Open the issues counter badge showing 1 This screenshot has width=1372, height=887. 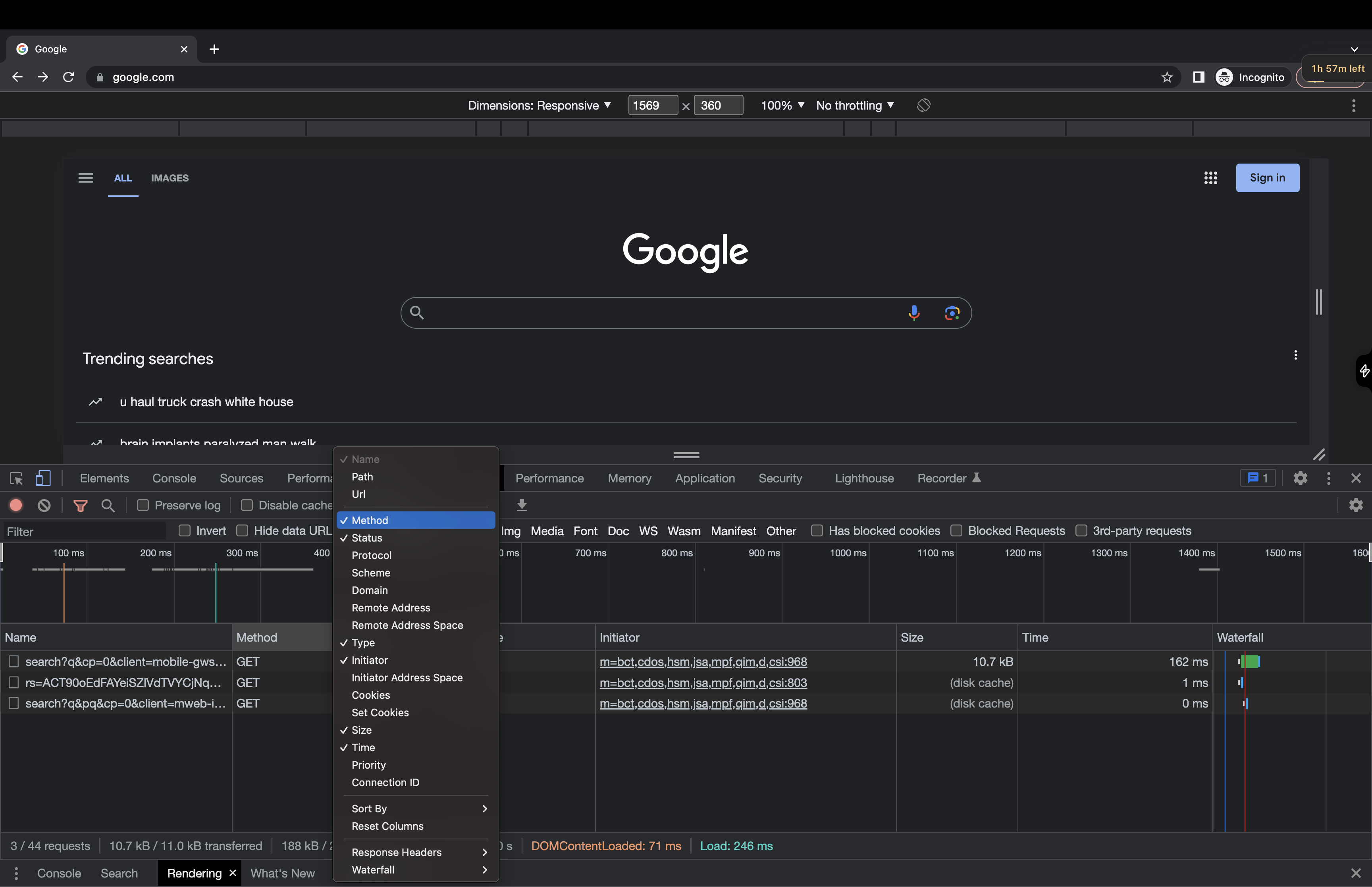click(x=1257, y=478)
